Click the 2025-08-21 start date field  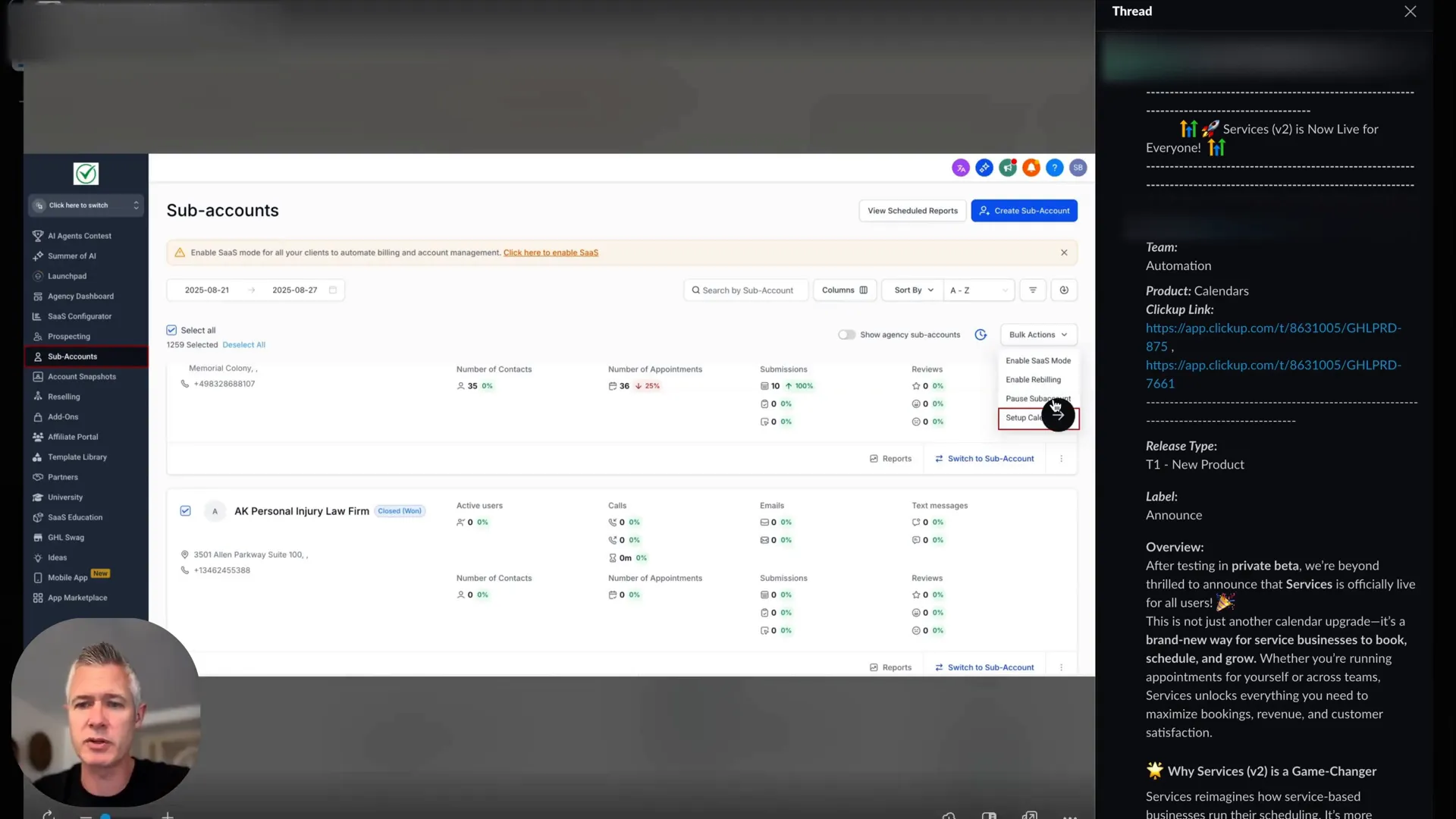[207, 290]
